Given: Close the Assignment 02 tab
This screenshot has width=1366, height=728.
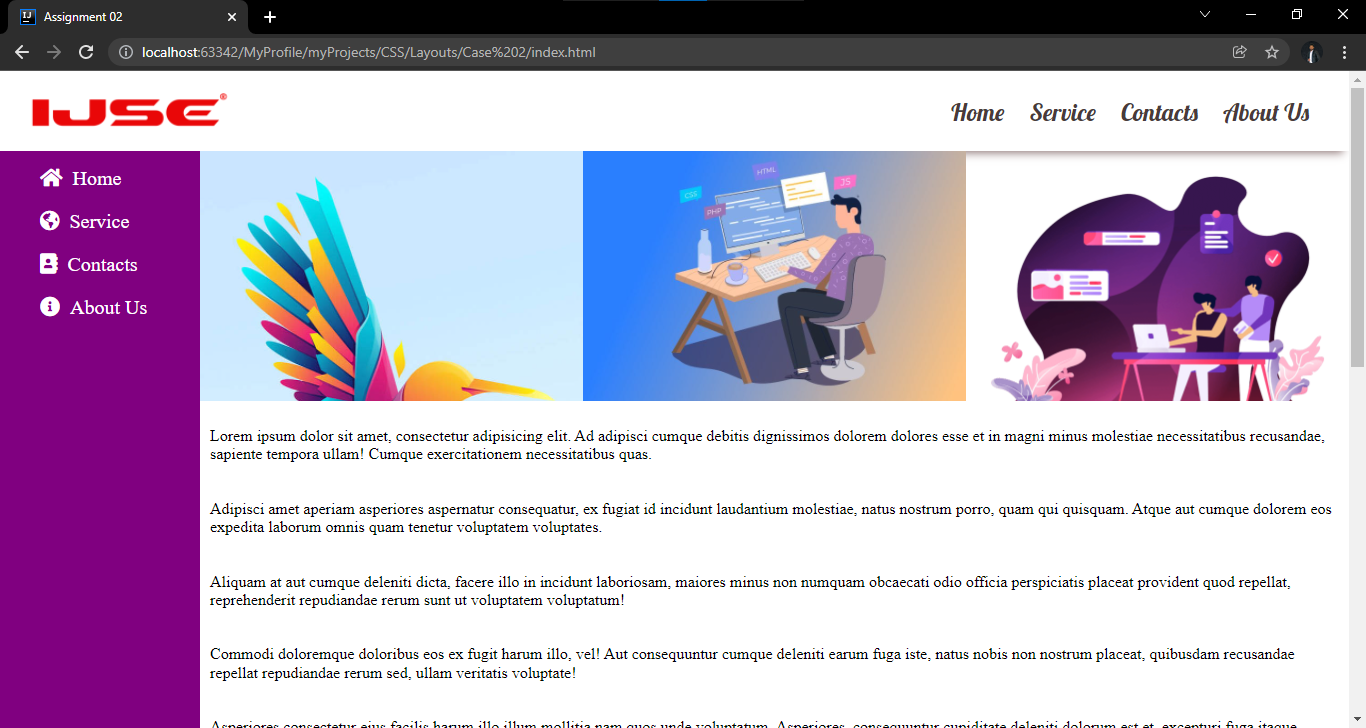Looking at the screenshot, I should coord(232,17).
